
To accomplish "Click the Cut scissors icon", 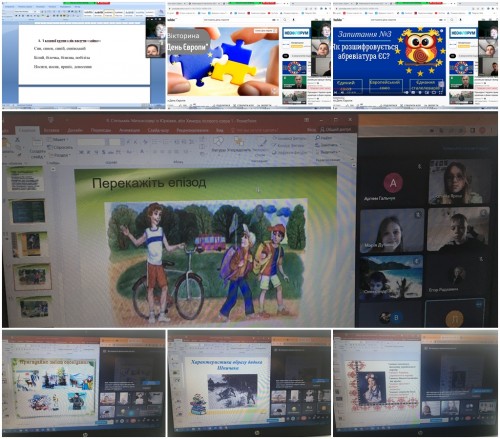I will click(17, 140).
